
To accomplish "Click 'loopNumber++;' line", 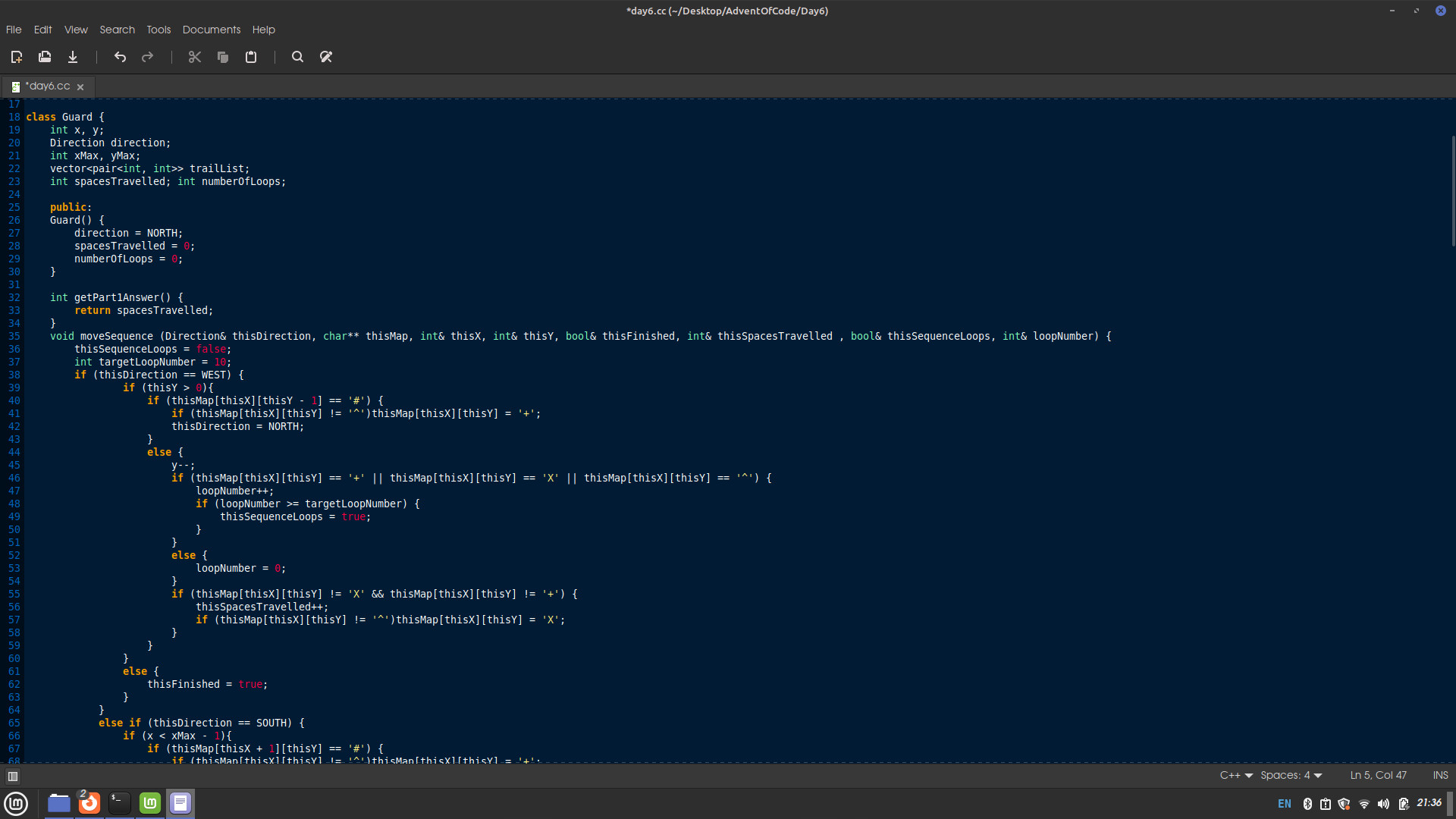I will (235, 491).
